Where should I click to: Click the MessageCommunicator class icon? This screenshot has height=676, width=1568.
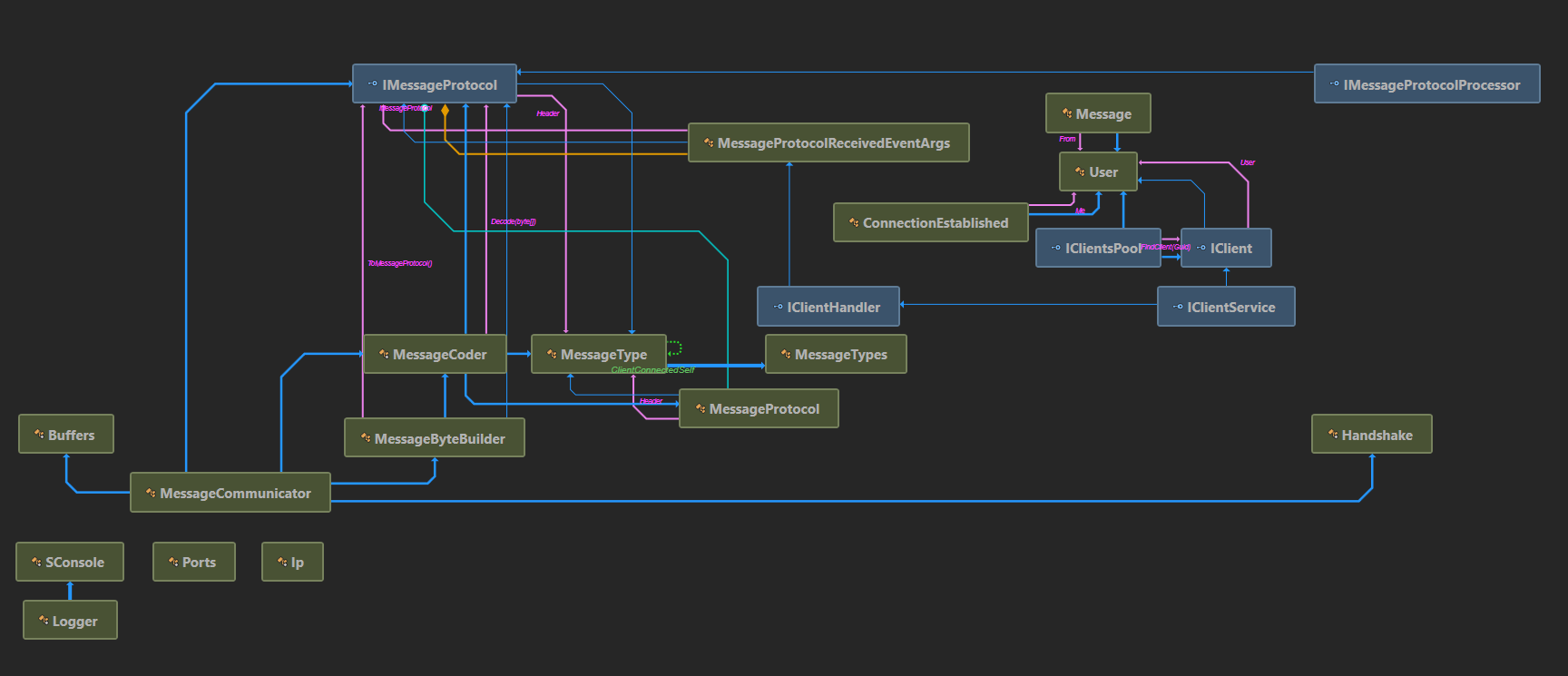[x=151, y=493]
